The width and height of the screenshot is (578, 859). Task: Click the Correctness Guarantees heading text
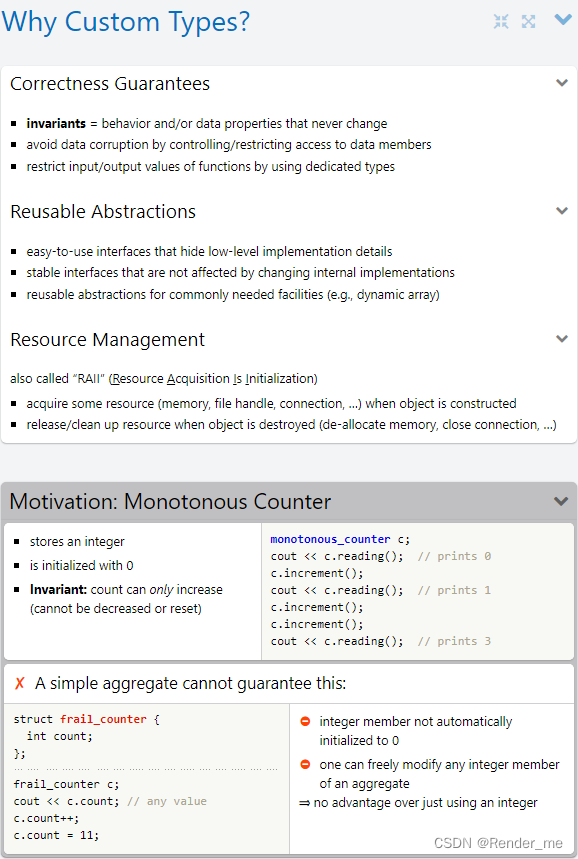click(110, 84)
